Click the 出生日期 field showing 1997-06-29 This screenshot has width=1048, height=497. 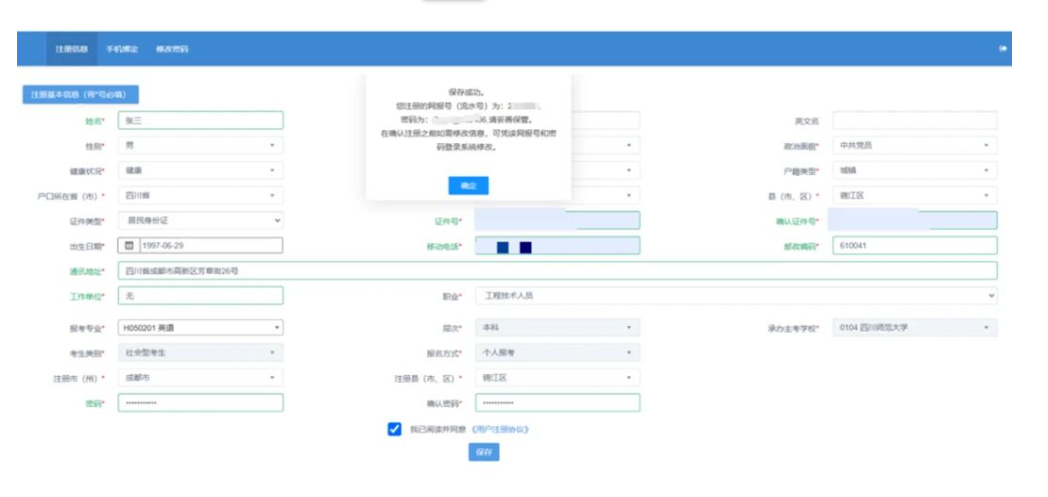click(211, 245)
